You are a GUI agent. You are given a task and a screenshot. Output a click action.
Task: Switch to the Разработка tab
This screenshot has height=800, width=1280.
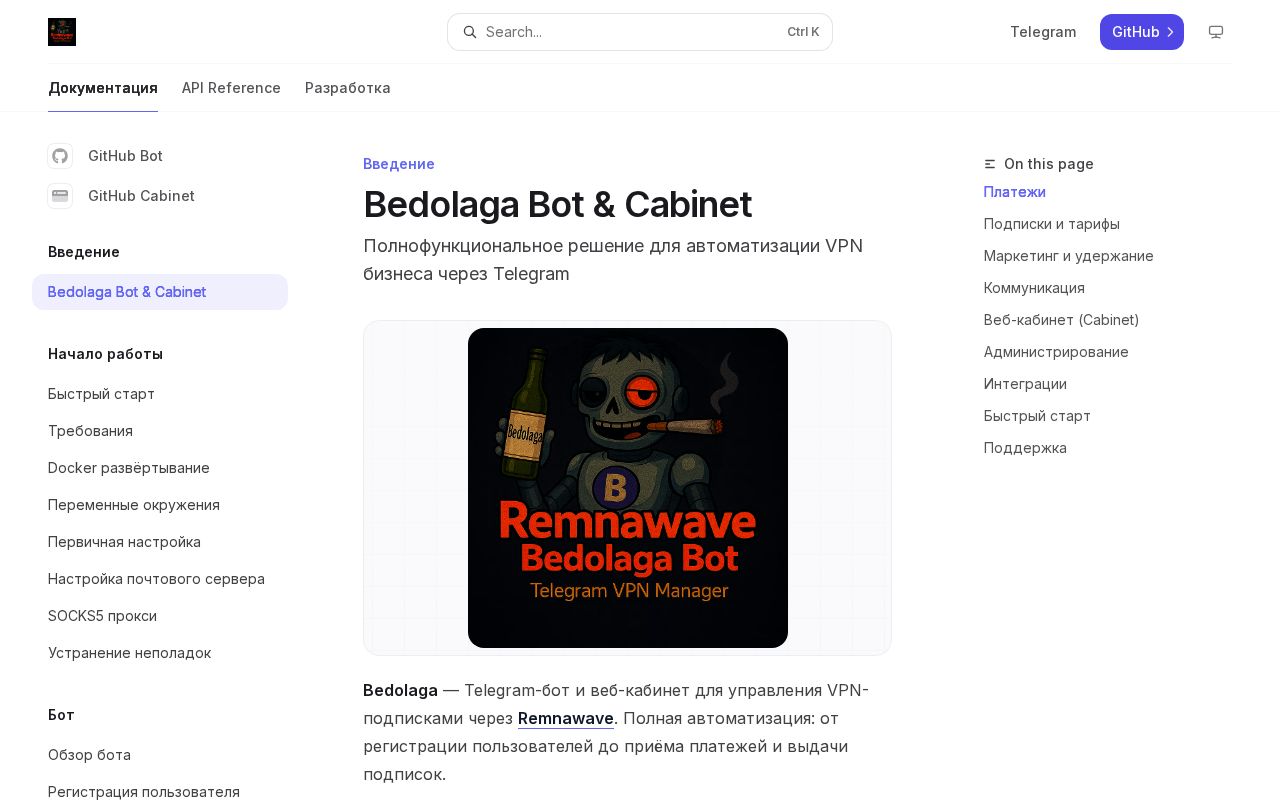(348, 88)
